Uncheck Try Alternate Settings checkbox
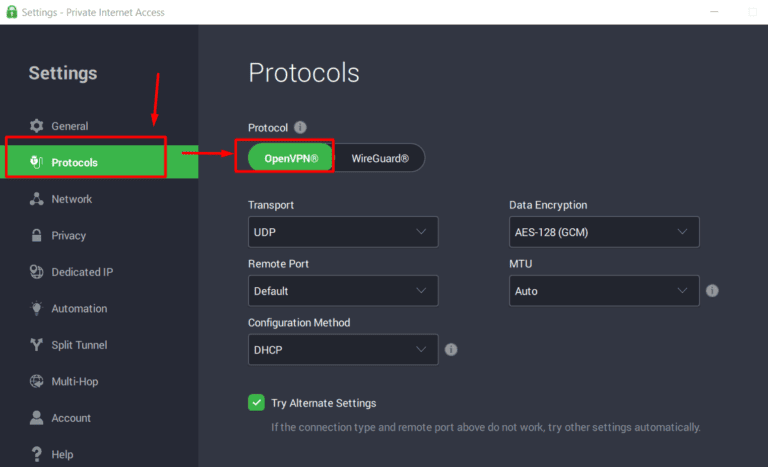768x467 pixels. click(x=256, y=403)
